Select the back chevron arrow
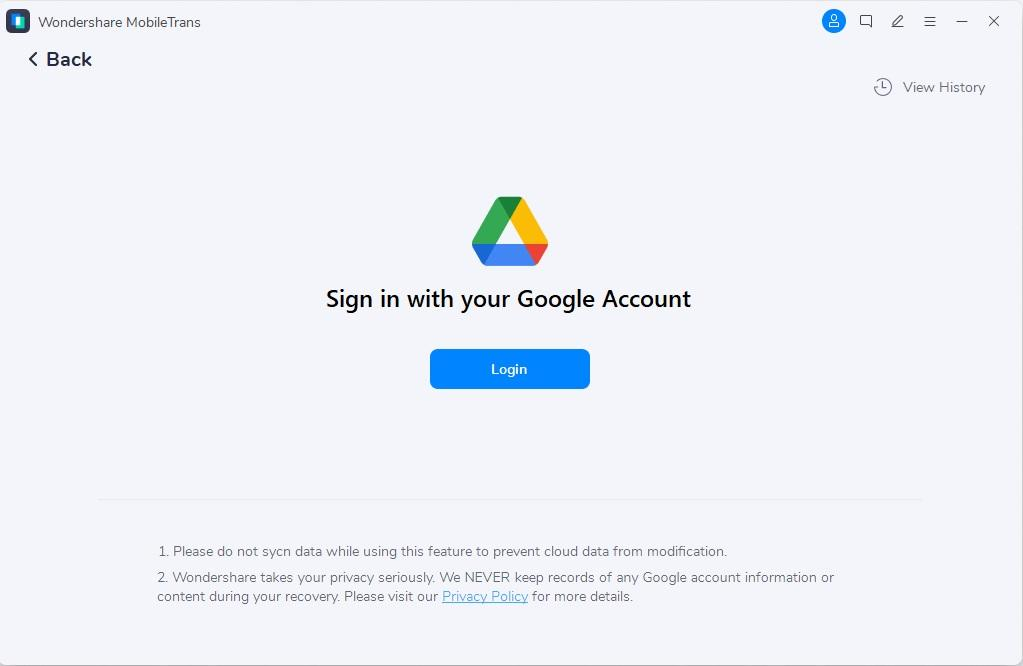 (33, 60)
